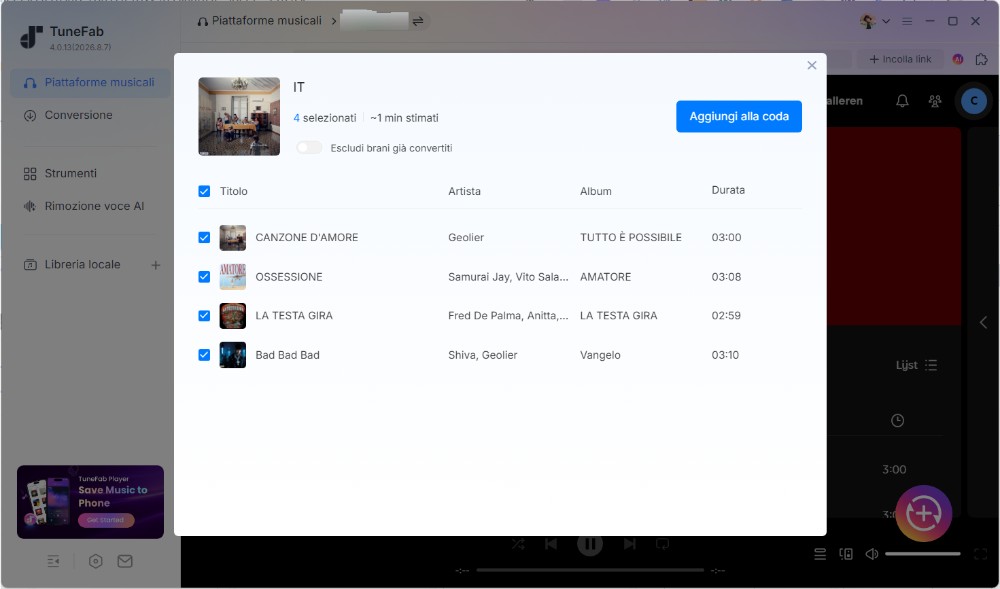Click the pause button

click(590, 544)
